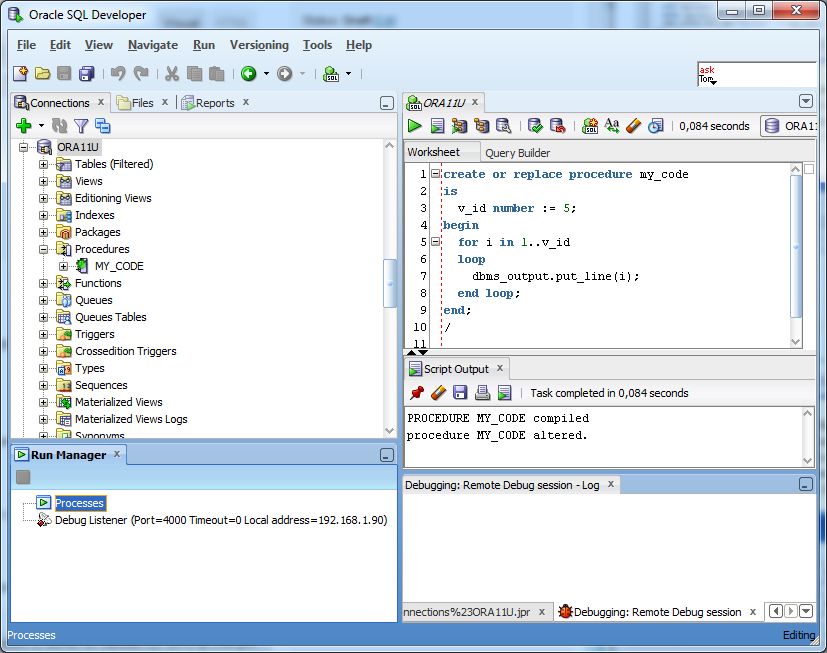Image resolution: width=827 pixels, height=653 pixels.
Task: Click the Clear eraser icon in worksheet toolbar
Action: tap(633, 126)
